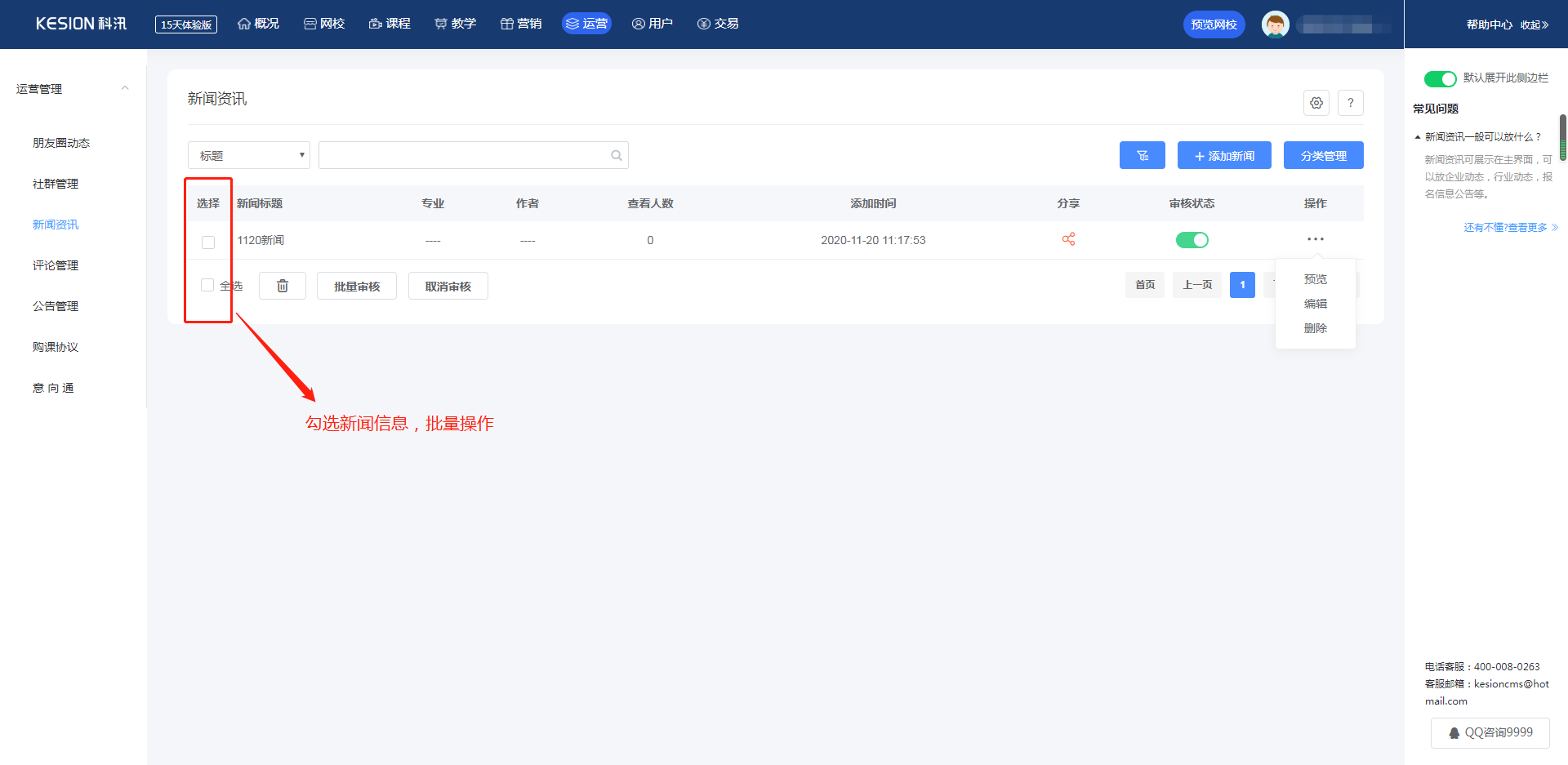The height and width of the screenshot is (765, 1568).
Task: Tick the checkbox for 1120新闻 row
Action: [x=208, y=242]
